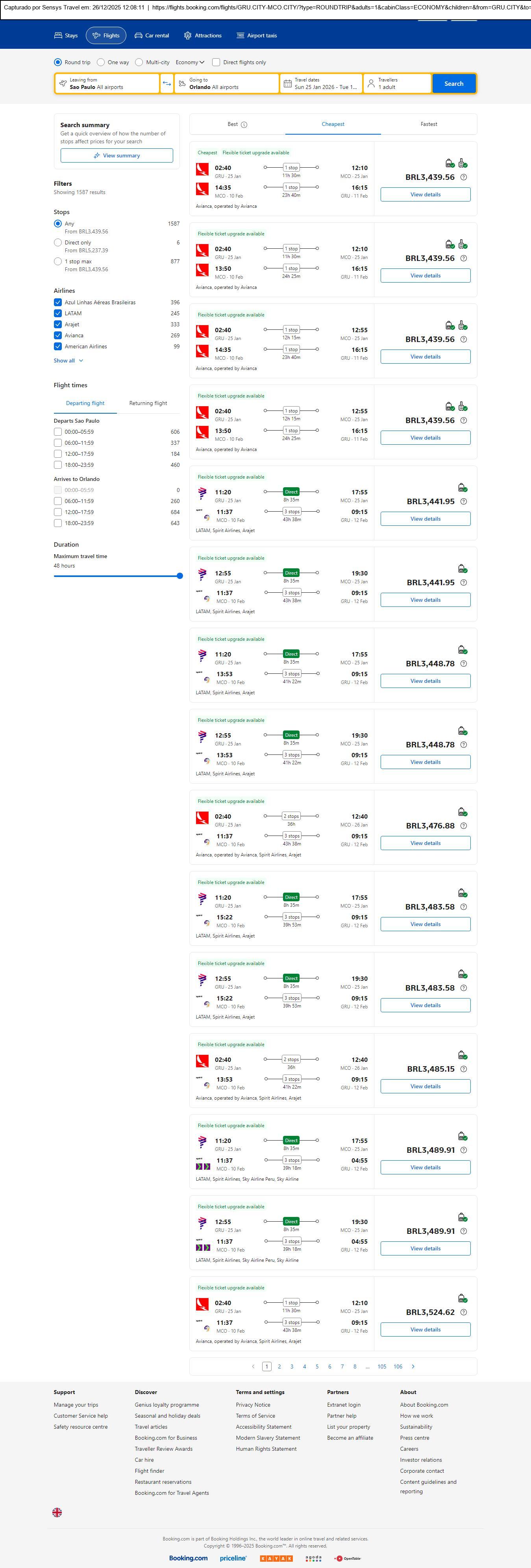531x1568 pixels.
Task: Open the Economy cabin class dropdown
Action: (190, 62)
